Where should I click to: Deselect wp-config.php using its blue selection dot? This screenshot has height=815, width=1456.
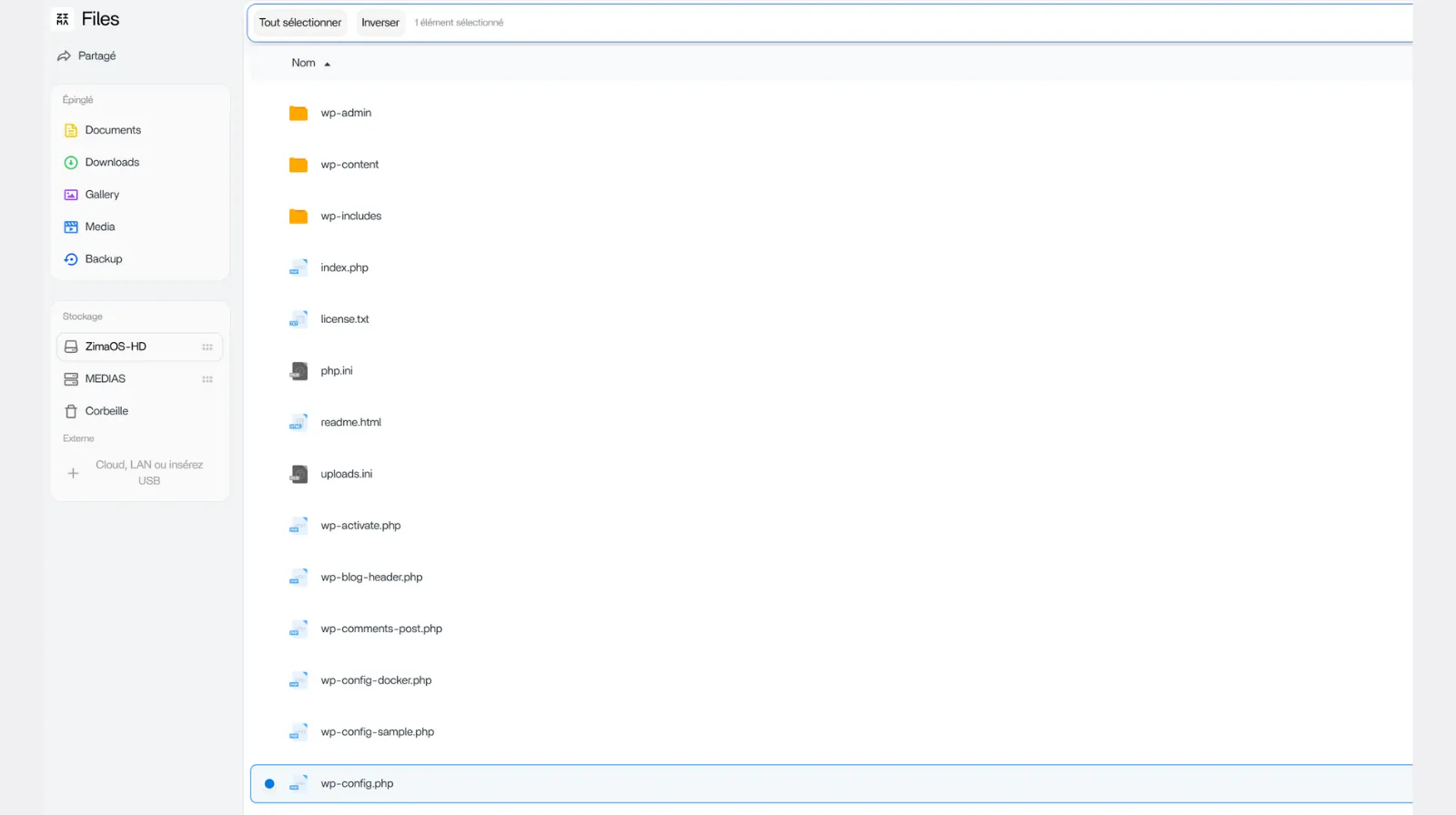pos(269,784)
